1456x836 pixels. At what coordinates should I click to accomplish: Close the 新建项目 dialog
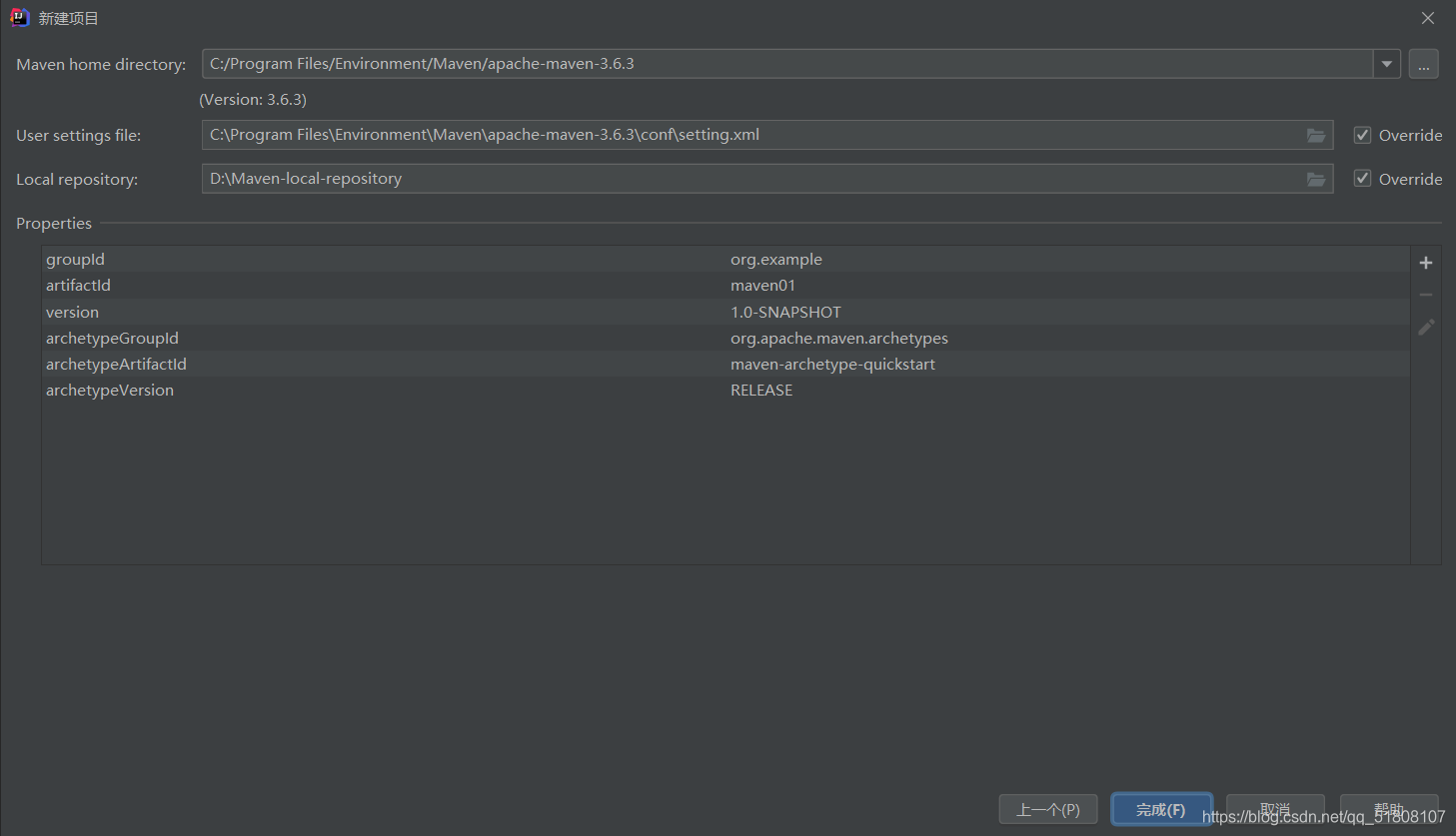click(x=1428, y=18)
